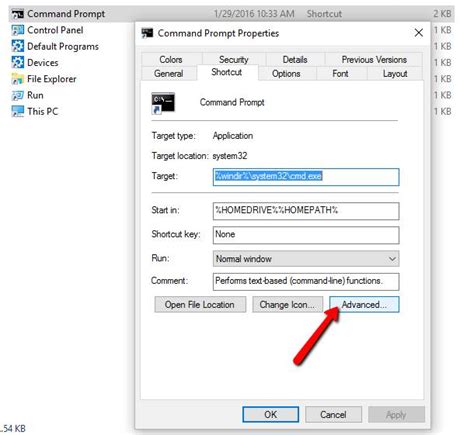Viewport: 474px width, 435px height.
Task: Expand the Run window mode dropdown
Action: [x=306, y=259]
